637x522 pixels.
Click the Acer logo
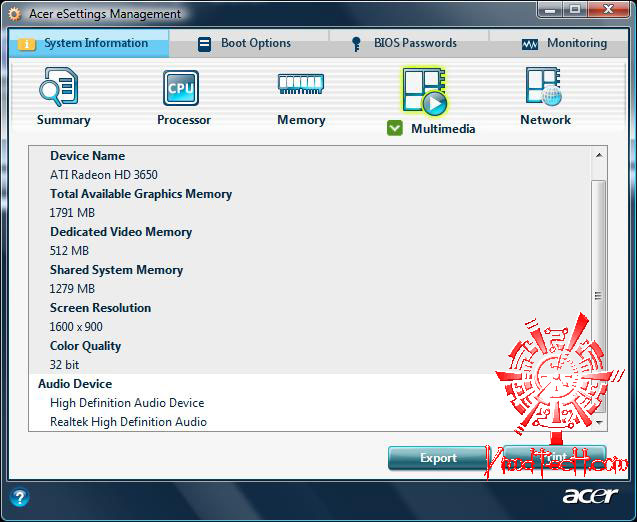[590, 496]
